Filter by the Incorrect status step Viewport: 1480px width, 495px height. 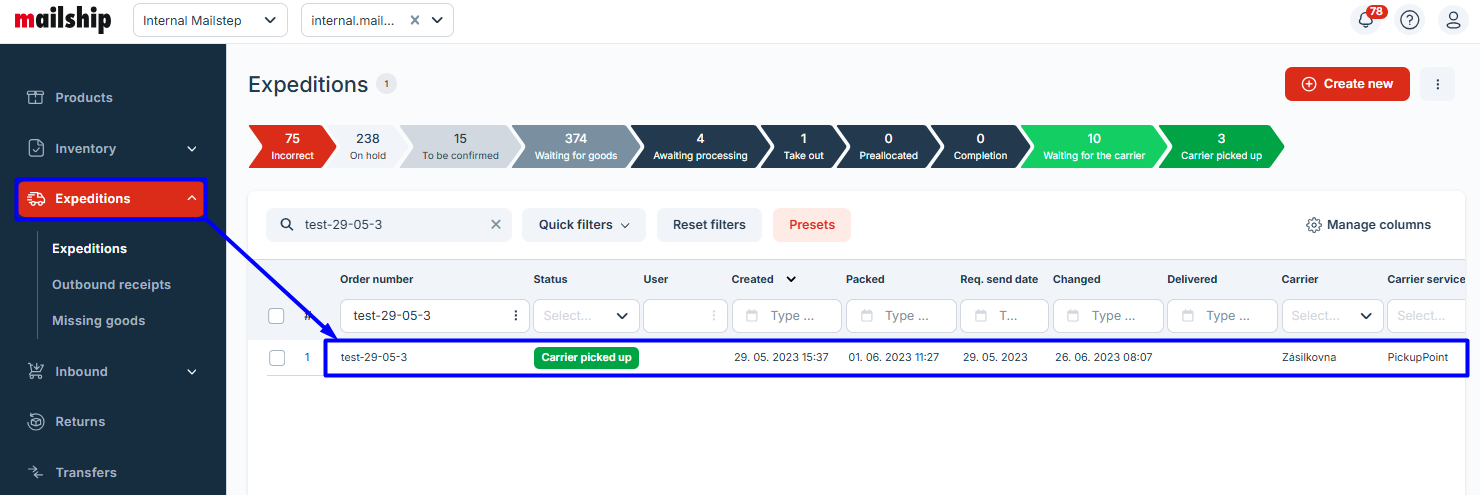point(290,146)
